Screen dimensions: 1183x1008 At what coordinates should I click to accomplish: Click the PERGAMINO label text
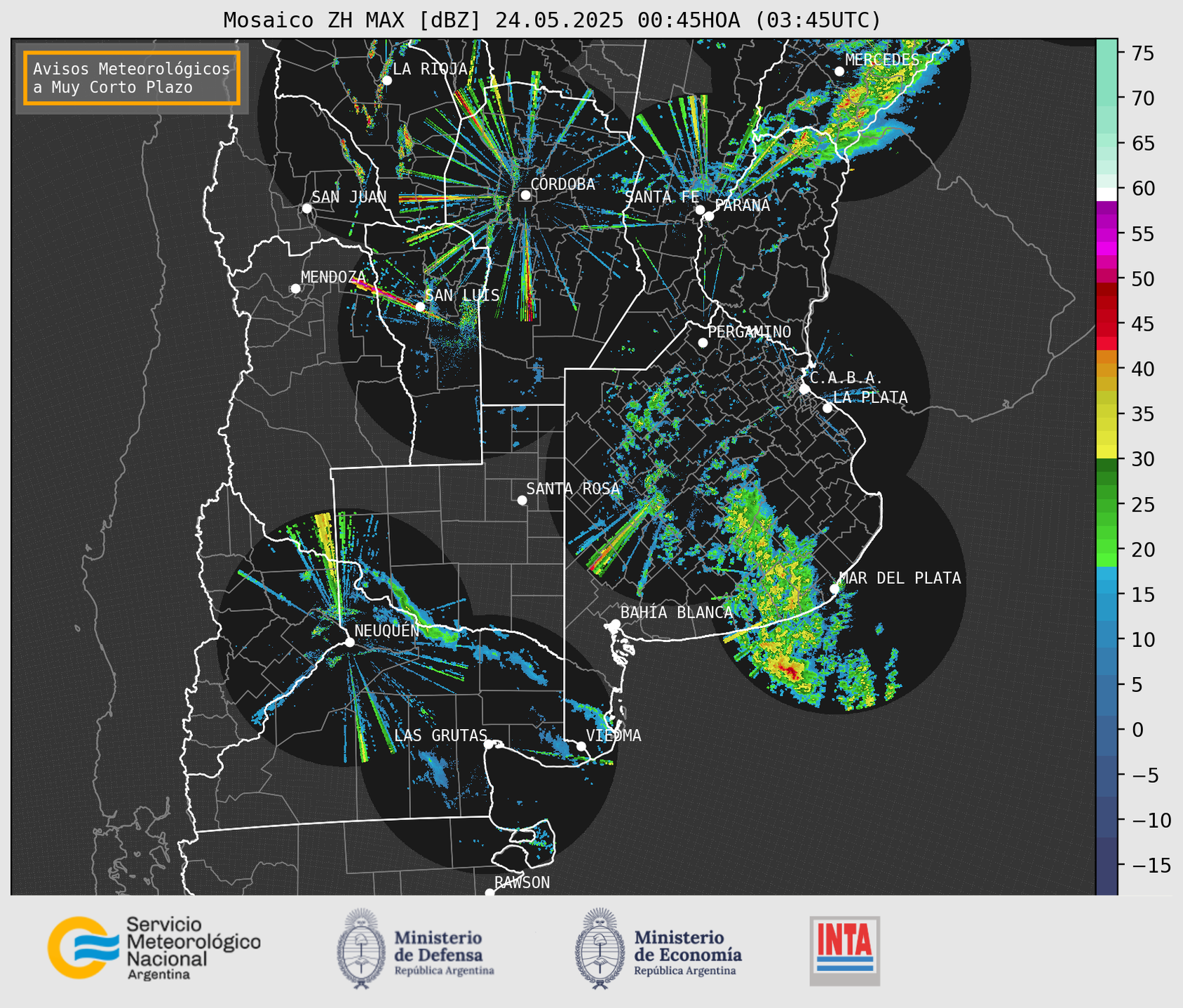(x=750, y=332)
